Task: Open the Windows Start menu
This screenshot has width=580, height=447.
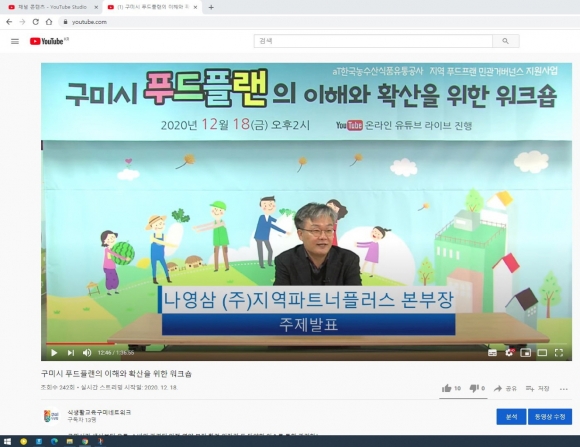Action: pos(7,441)
